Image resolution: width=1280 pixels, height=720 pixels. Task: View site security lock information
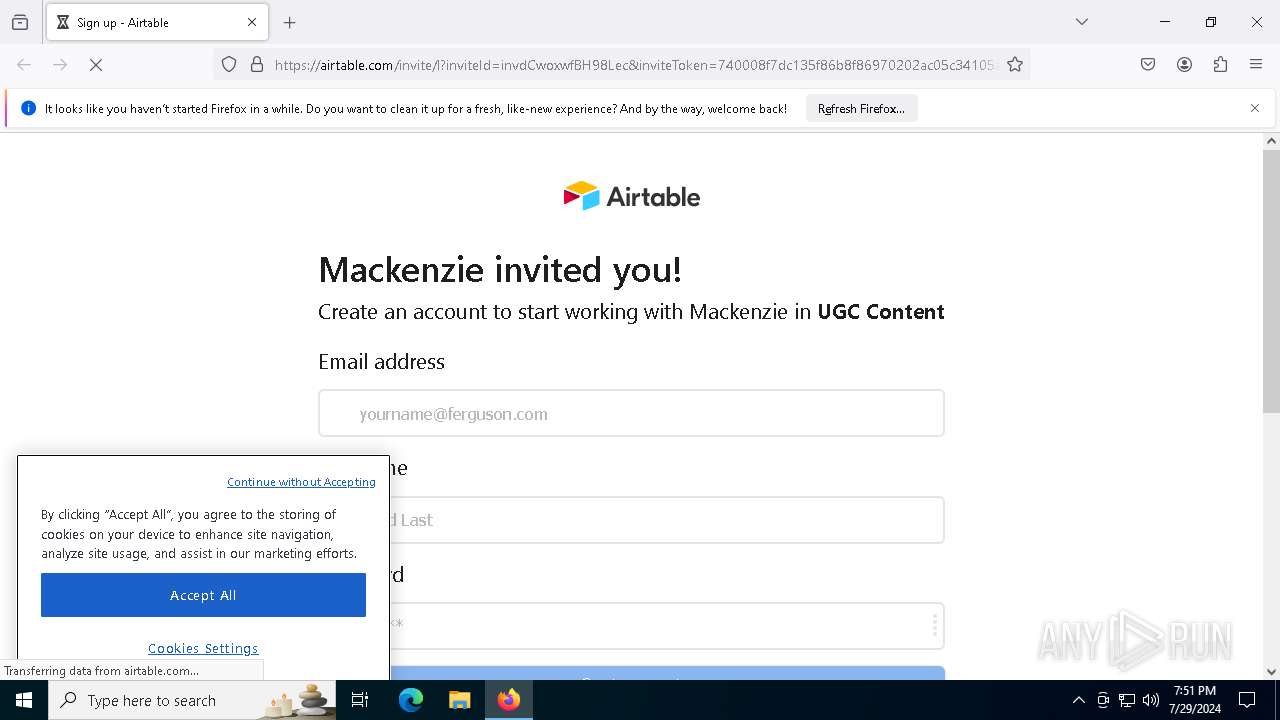pyautogui.click(x=257, y=65)
